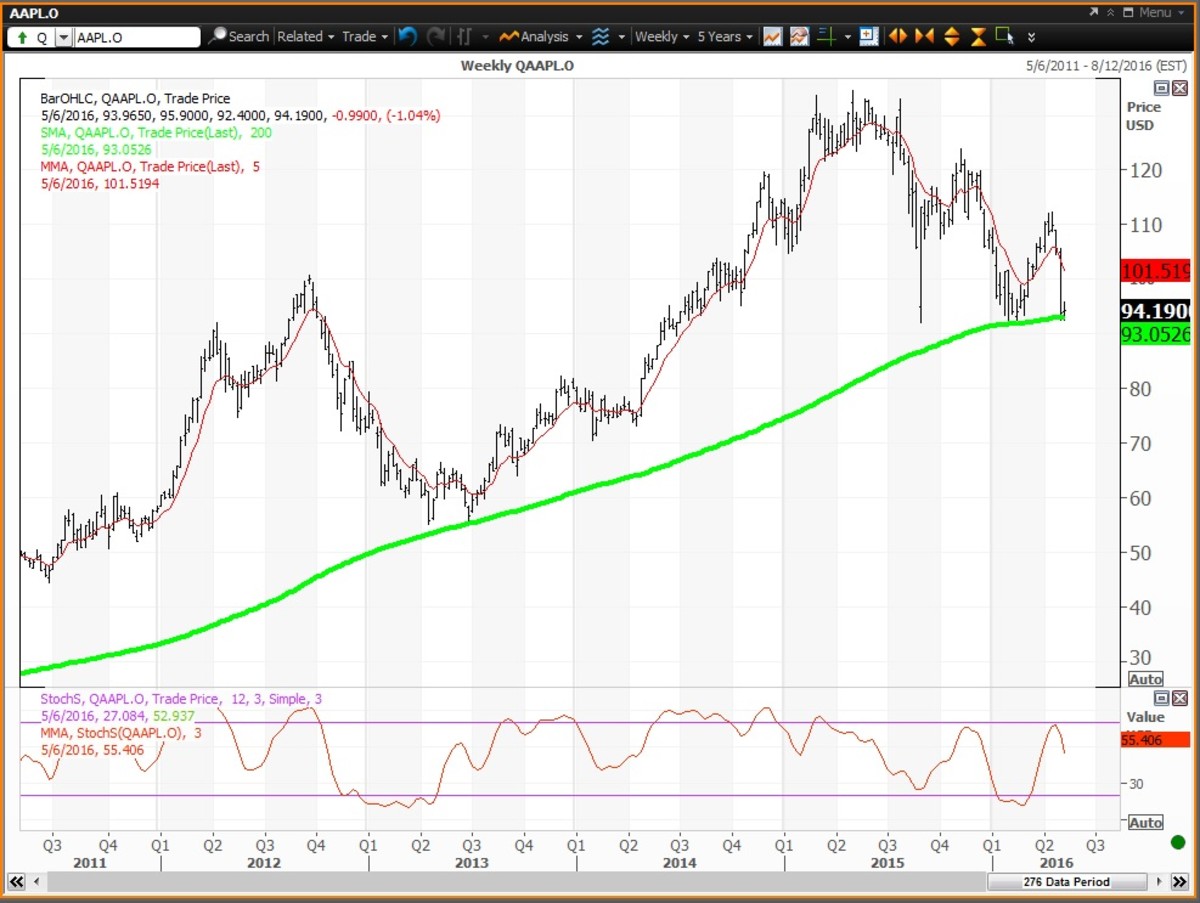Open the 5 Years range dropdown
Viewport: 1200px width, 903px height.
pos(725,36)
